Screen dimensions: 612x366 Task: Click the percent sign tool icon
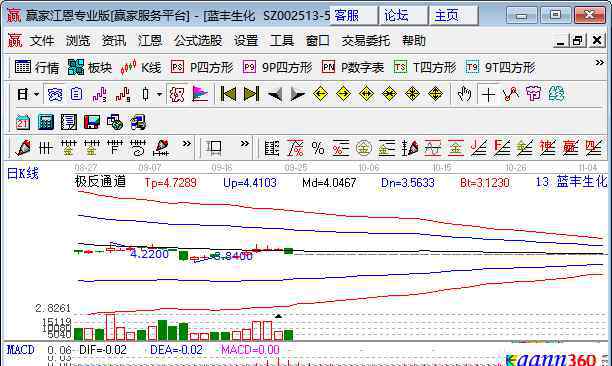click(318, 148)
